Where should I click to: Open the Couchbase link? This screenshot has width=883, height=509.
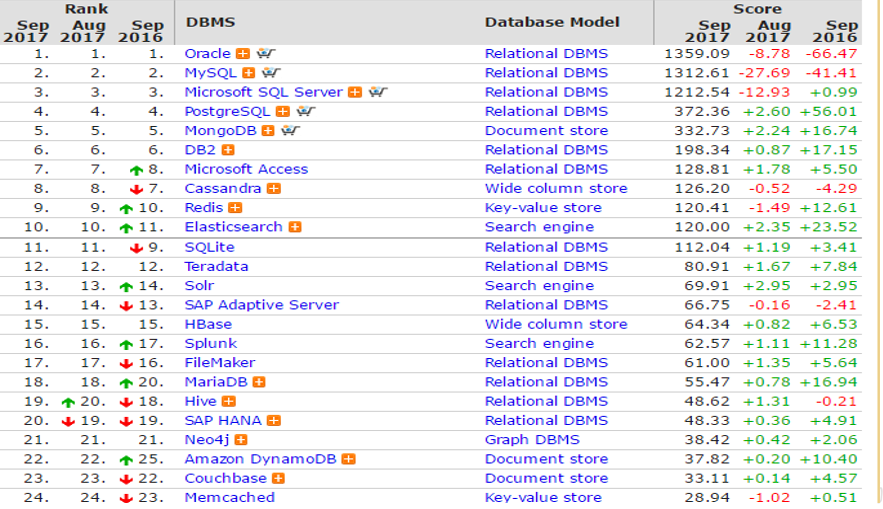coord(226,478)
